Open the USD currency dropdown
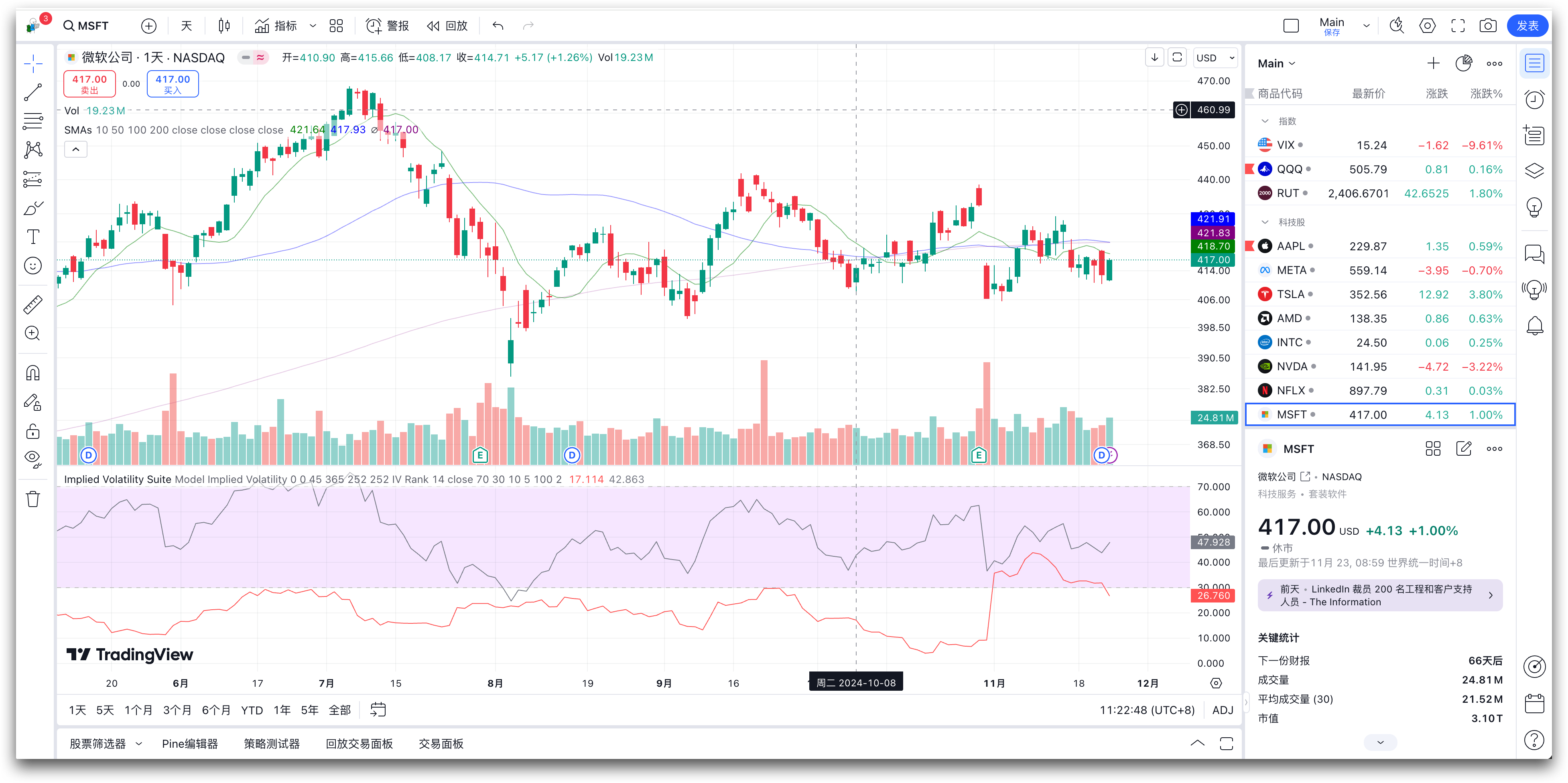1568x783 pixels. click(1216, 58)
